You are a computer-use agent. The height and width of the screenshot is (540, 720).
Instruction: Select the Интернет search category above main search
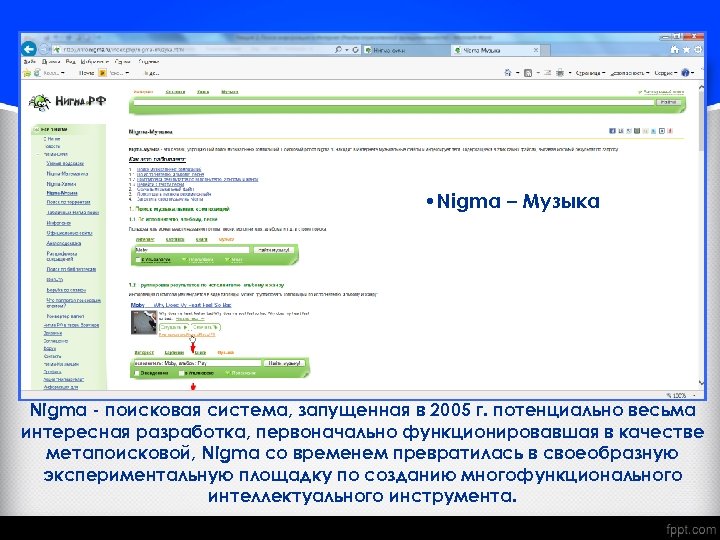143,92
